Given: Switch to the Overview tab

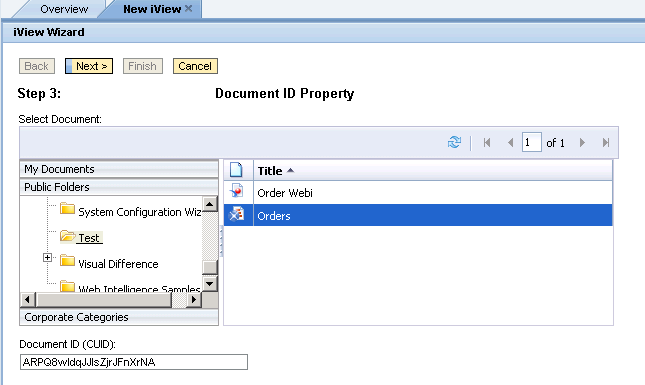Looking at the screenshot, I should [x=64, y=9].
